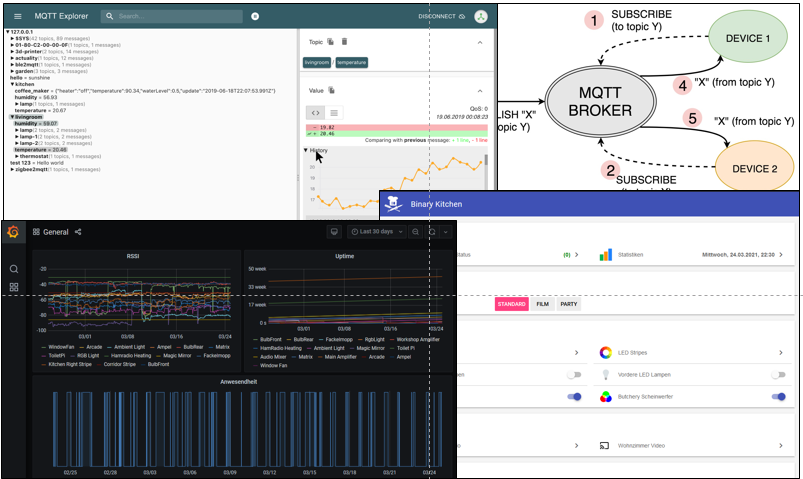Click the cloud icon next to DISCONNECT

pyautogui.click(x=462, y=16)
